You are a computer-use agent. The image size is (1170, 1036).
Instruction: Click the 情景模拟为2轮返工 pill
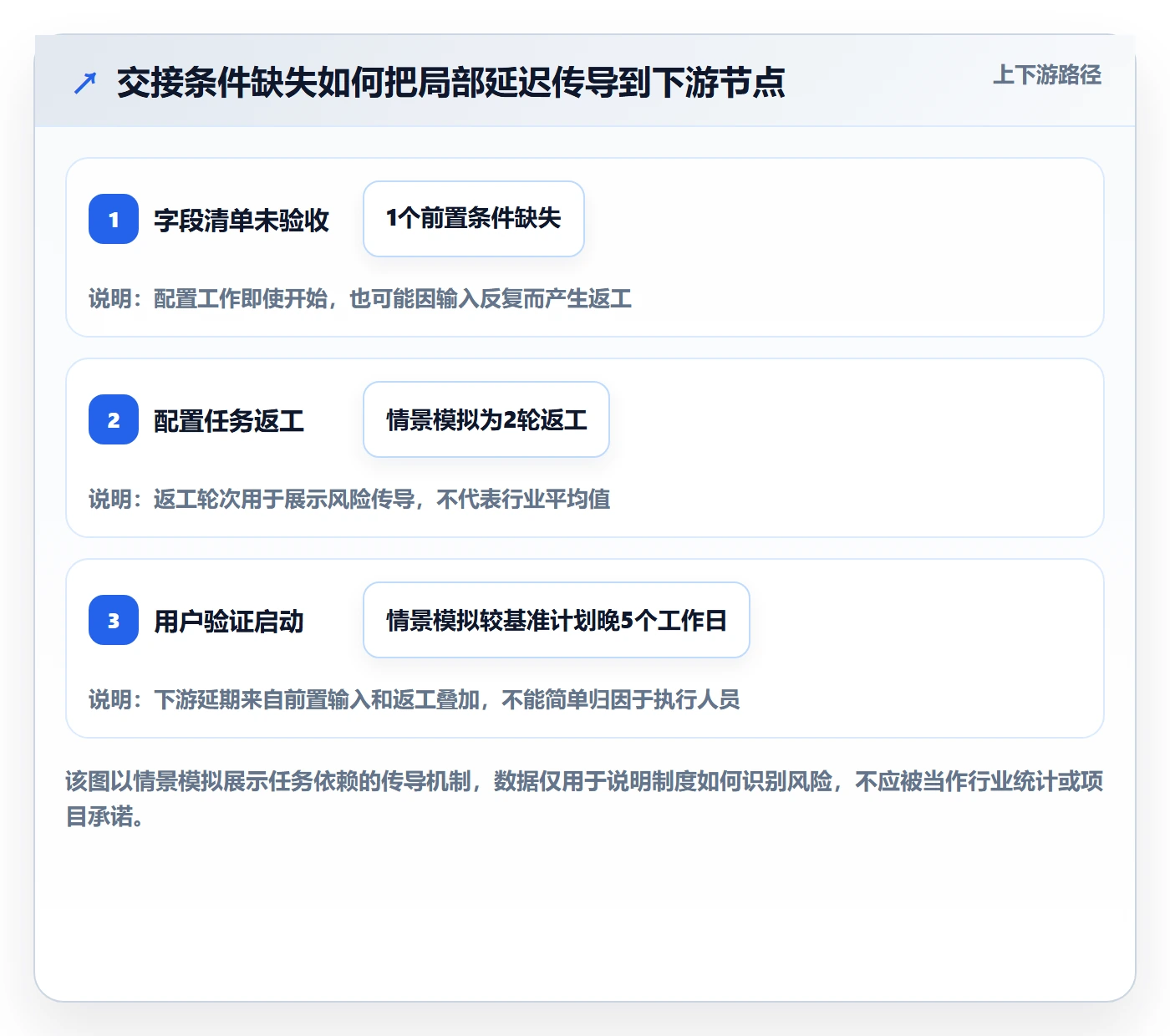click(486, 419)
